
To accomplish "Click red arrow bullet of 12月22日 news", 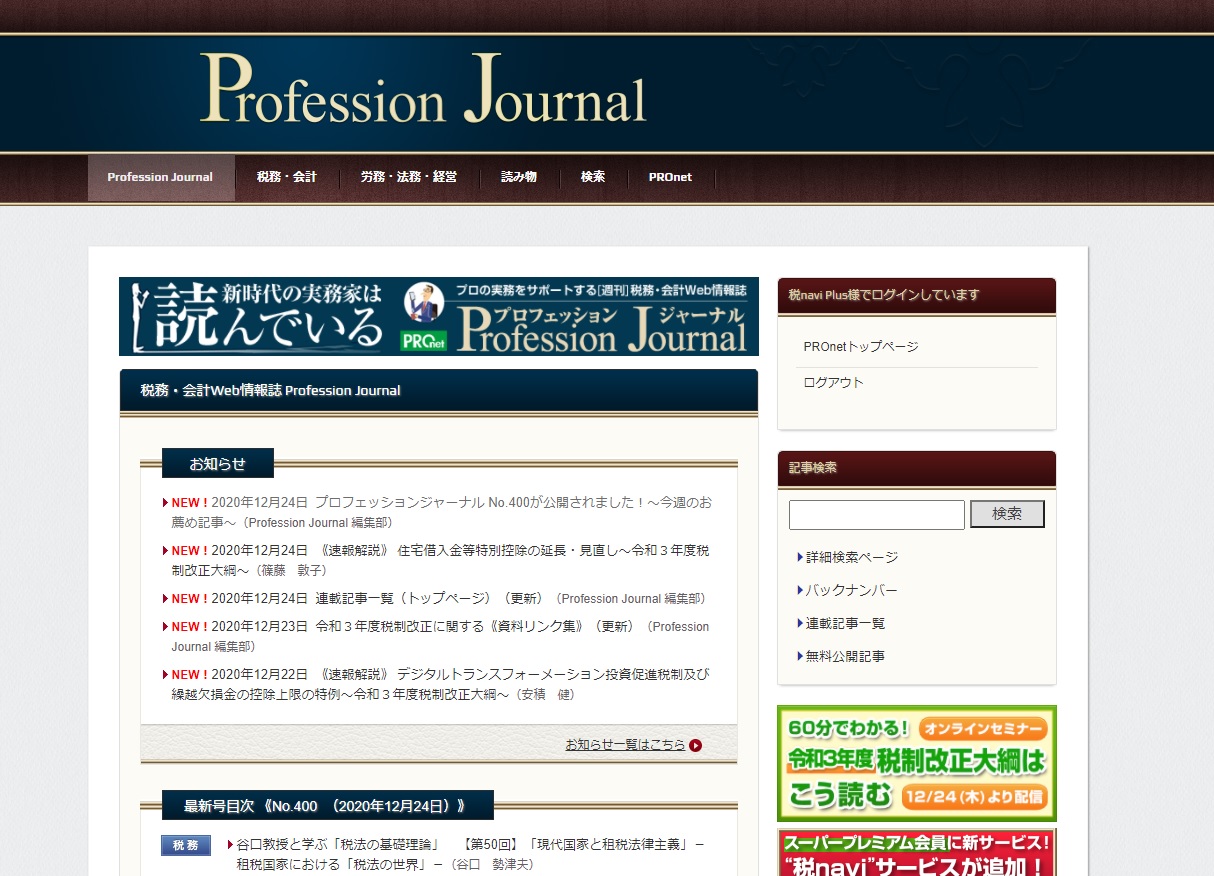I will click(165, 675).
